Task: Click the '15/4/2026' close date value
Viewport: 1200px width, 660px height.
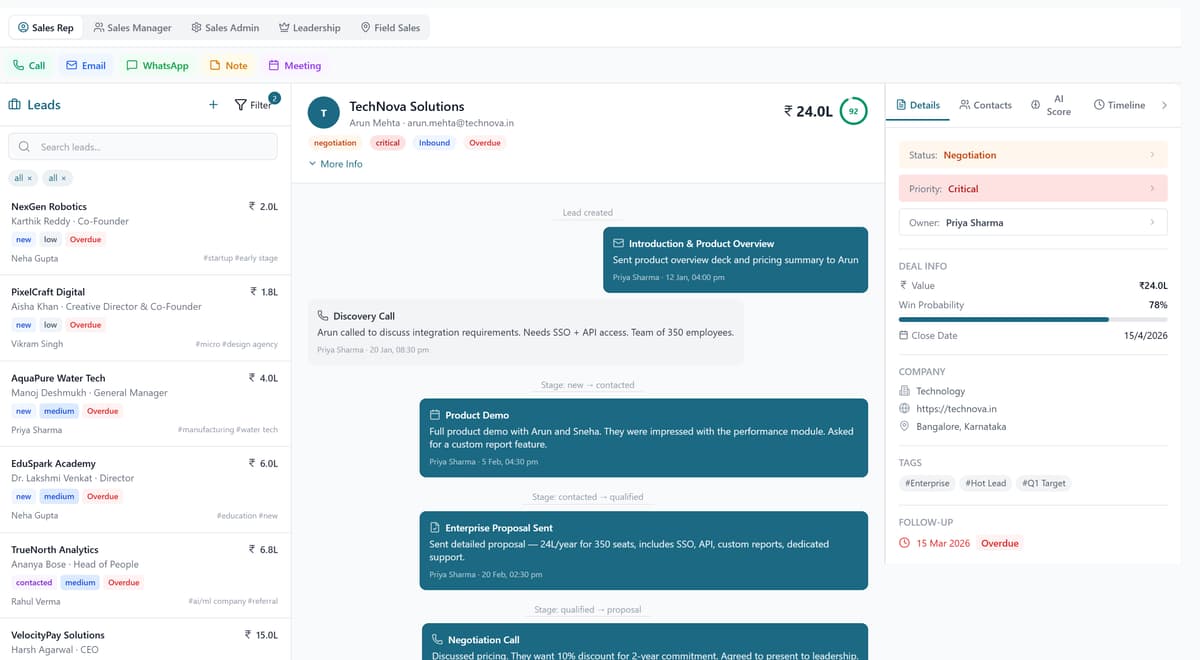Action: [1145, 335]
